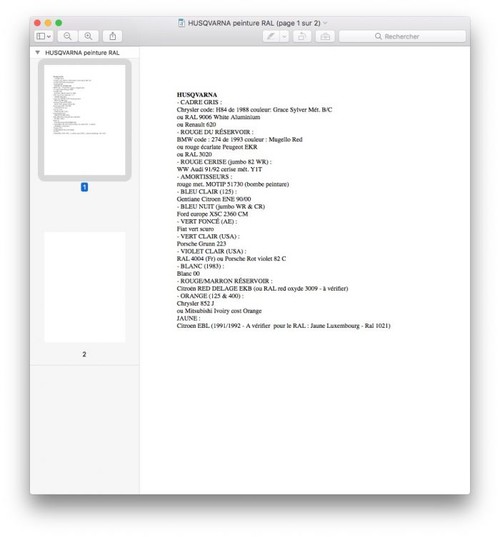Select the highlight pen tool

pyautogui.click(x=271, y=36)
